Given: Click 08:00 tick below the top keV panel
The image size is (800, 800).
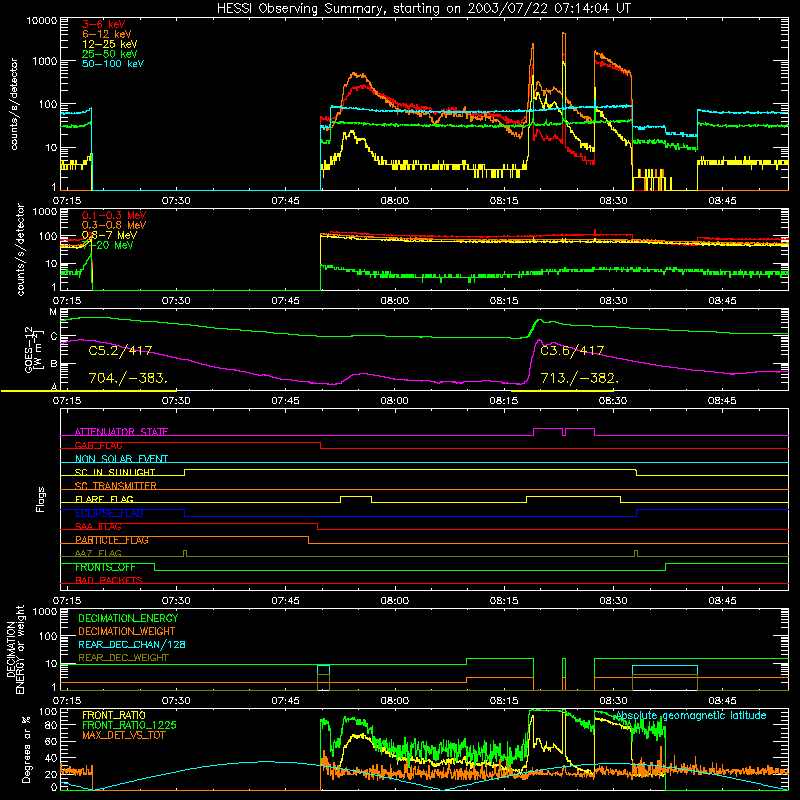Looking at the screenshot, I should coord(394,201).
